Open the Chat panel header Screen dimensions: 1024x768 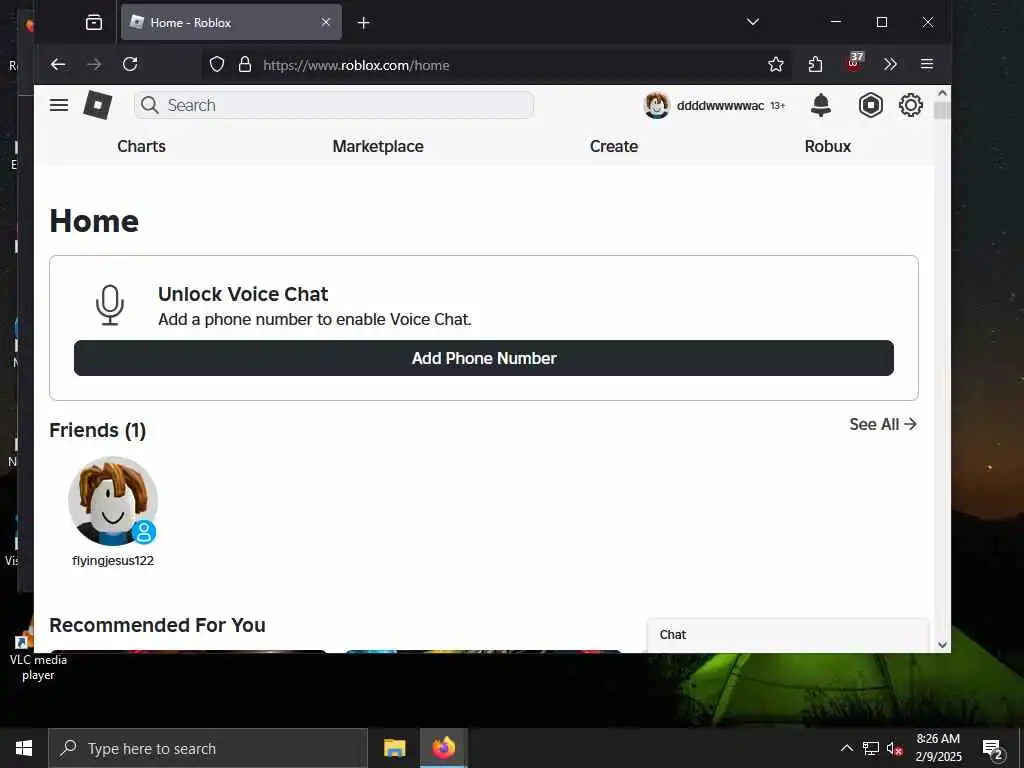point(788,635)
